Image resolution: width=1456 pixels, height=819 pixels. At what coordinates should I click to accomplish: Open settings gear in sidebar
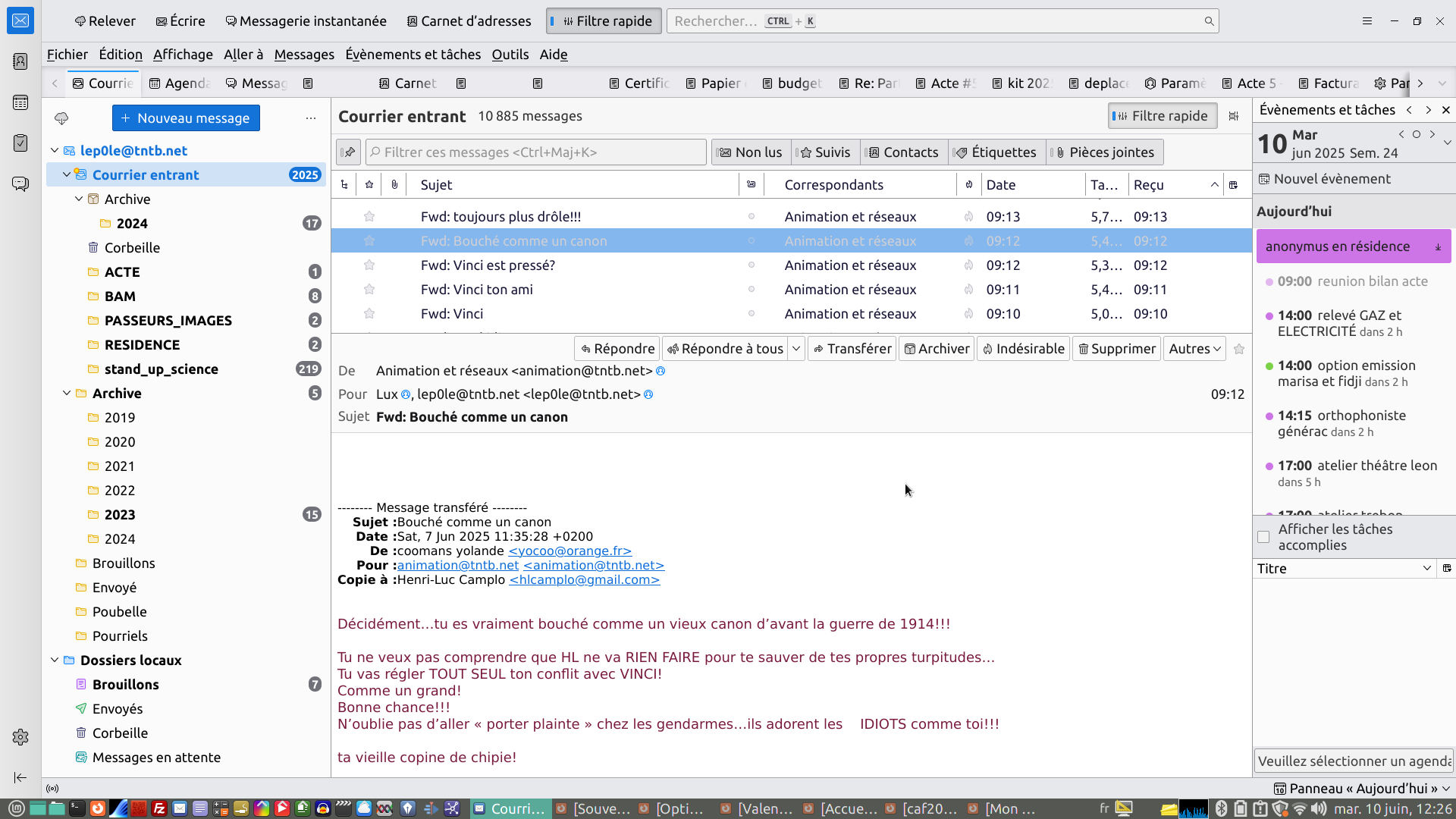(20, 737)
